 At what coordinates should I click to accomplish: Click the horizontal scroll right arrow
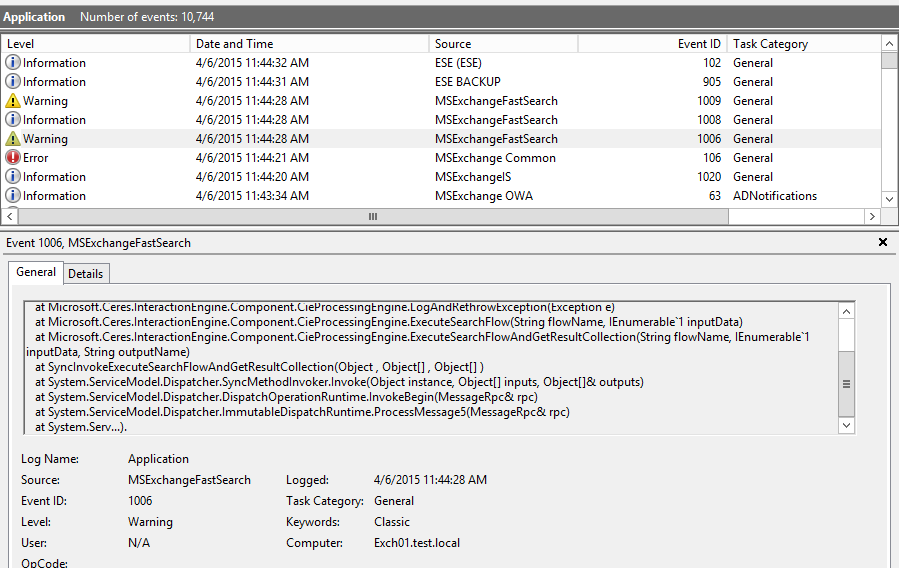pyautogui.click(x=872, y=216)
